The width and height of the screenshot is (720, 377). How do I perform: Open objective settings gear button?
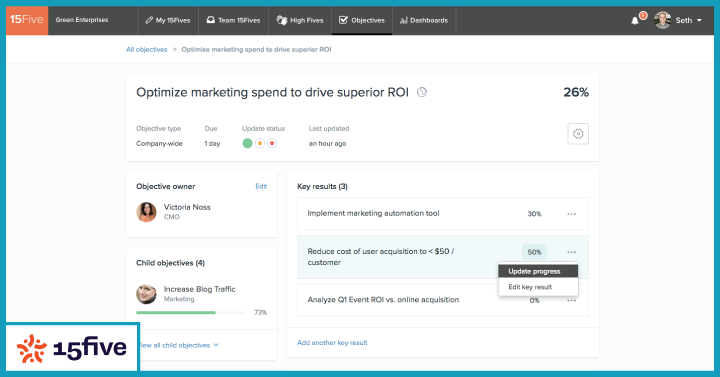[578, 134]
